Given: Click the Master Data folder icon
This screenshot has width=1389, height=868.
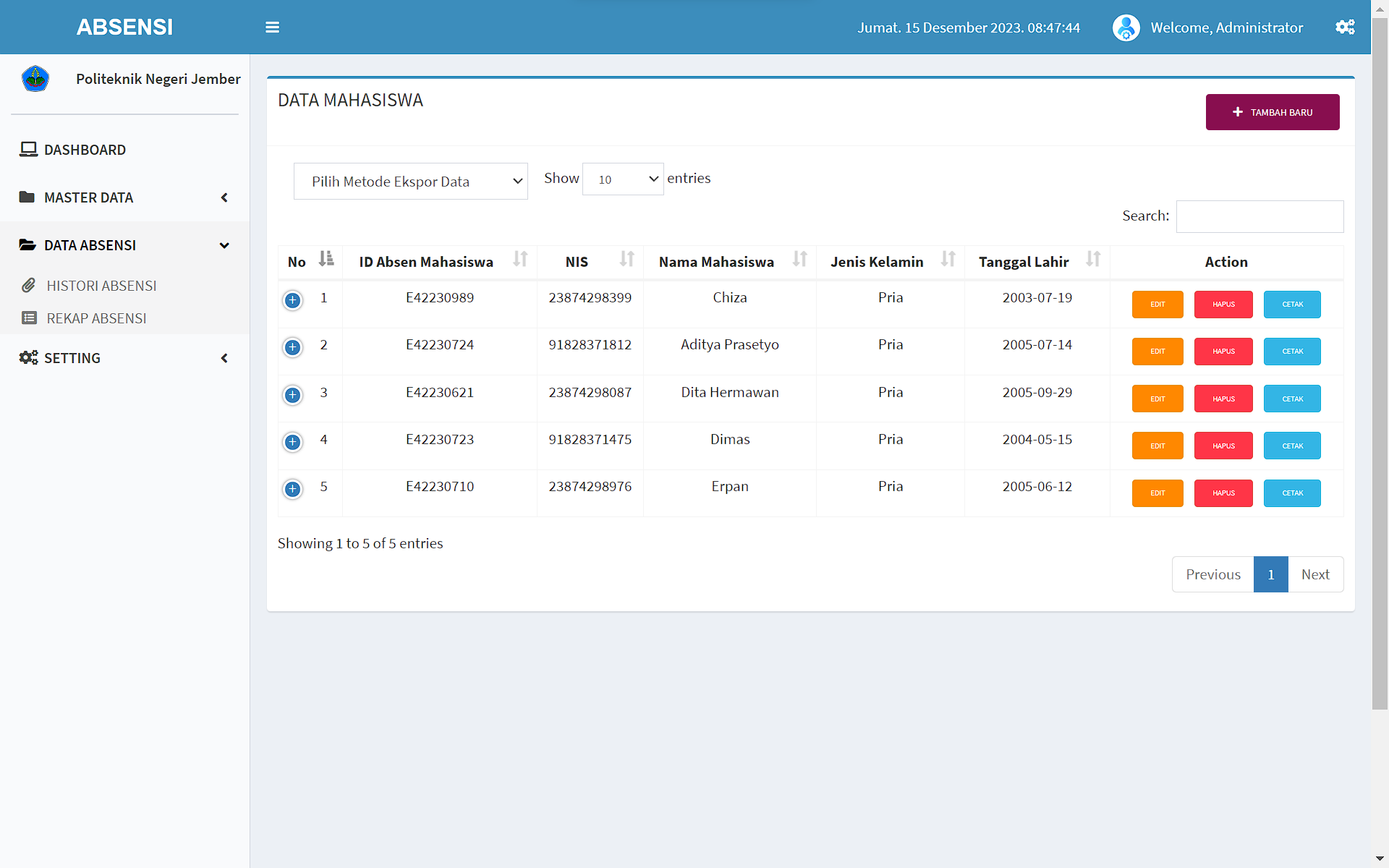Looking at the screenshot, I should [x=27, y=197].
